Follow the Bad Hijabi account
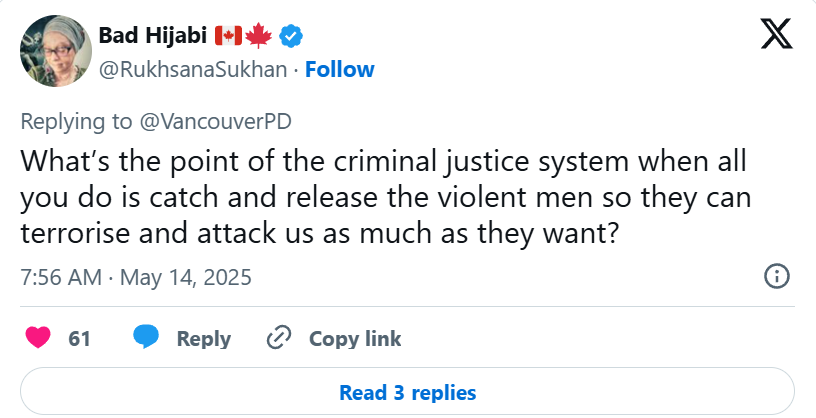816x418 pixels. click(340, 69)
